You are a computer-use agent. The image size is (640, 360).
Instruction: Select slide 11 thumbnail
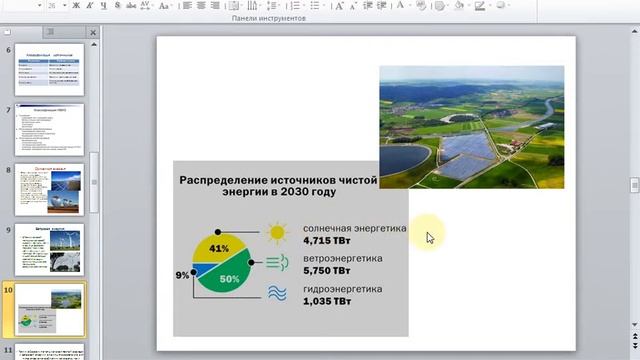(49, 352)
